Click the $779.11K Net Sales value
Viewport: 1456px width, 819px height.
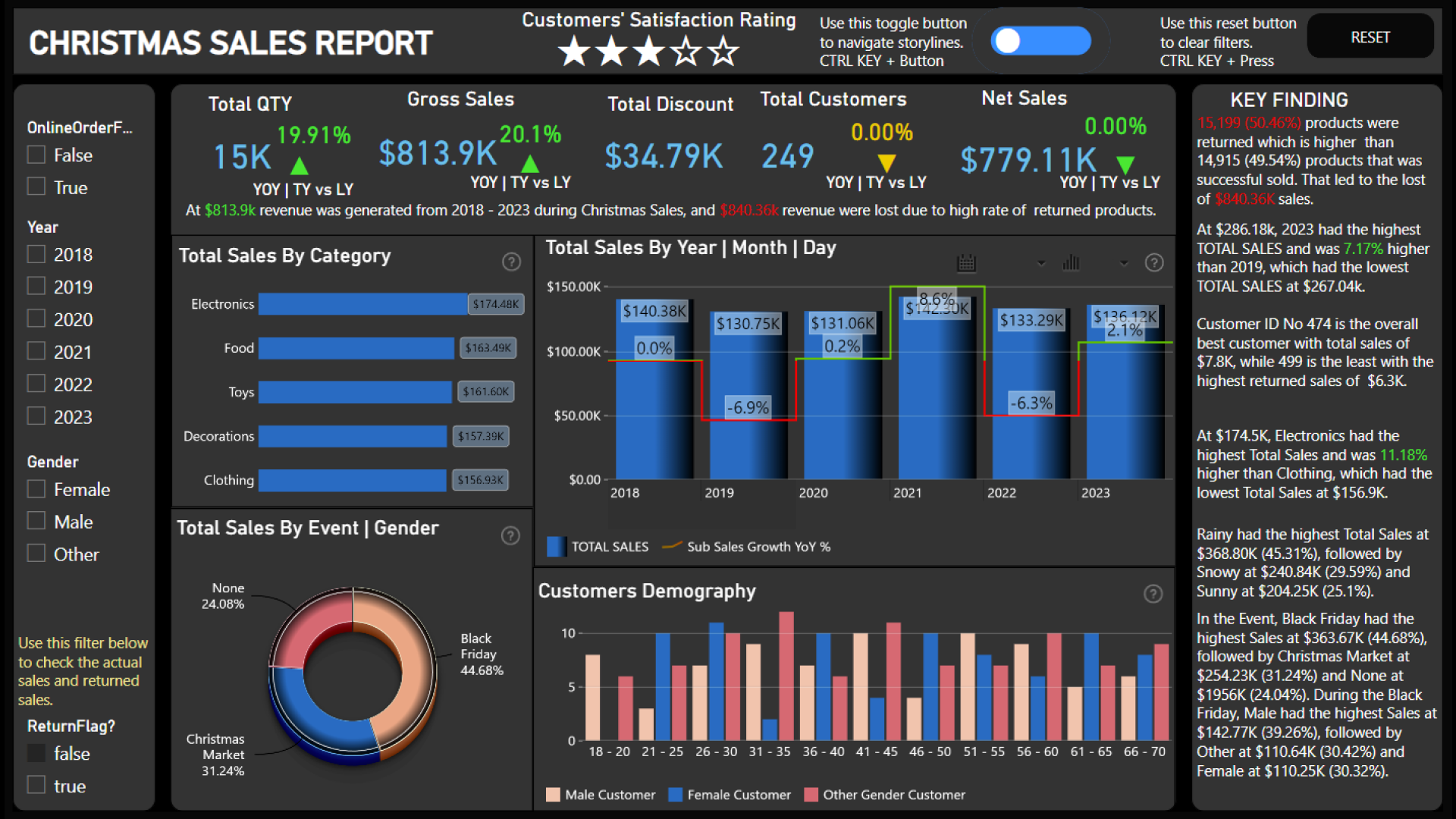click(x=1028, y=160)
